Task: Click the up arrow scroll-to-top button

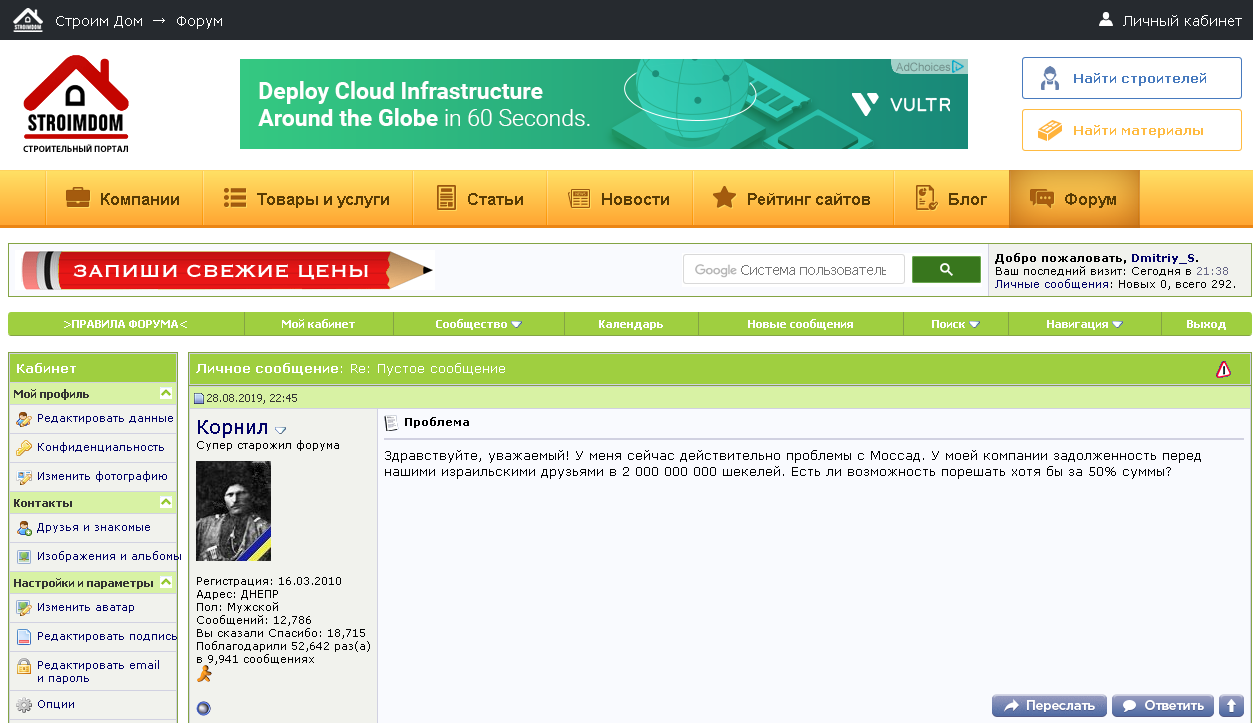Action: point(1231,706)
